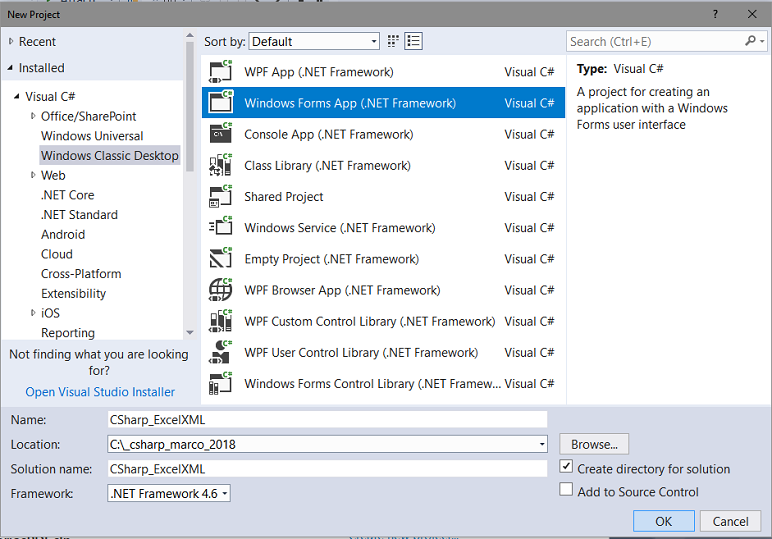Close the New Project dialog
Viewport: 772px width, 539px height.
[x=752, y=14]
